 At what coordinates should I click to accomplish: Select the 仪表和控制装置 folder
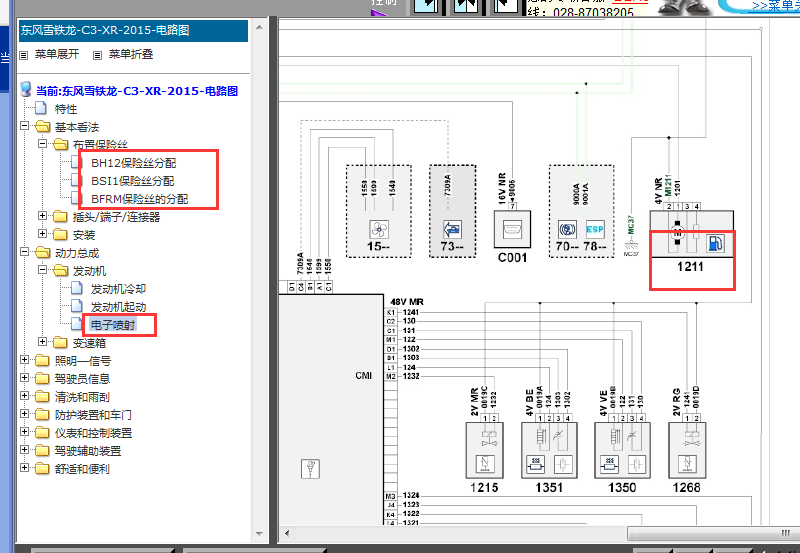[x=93, y=433]
